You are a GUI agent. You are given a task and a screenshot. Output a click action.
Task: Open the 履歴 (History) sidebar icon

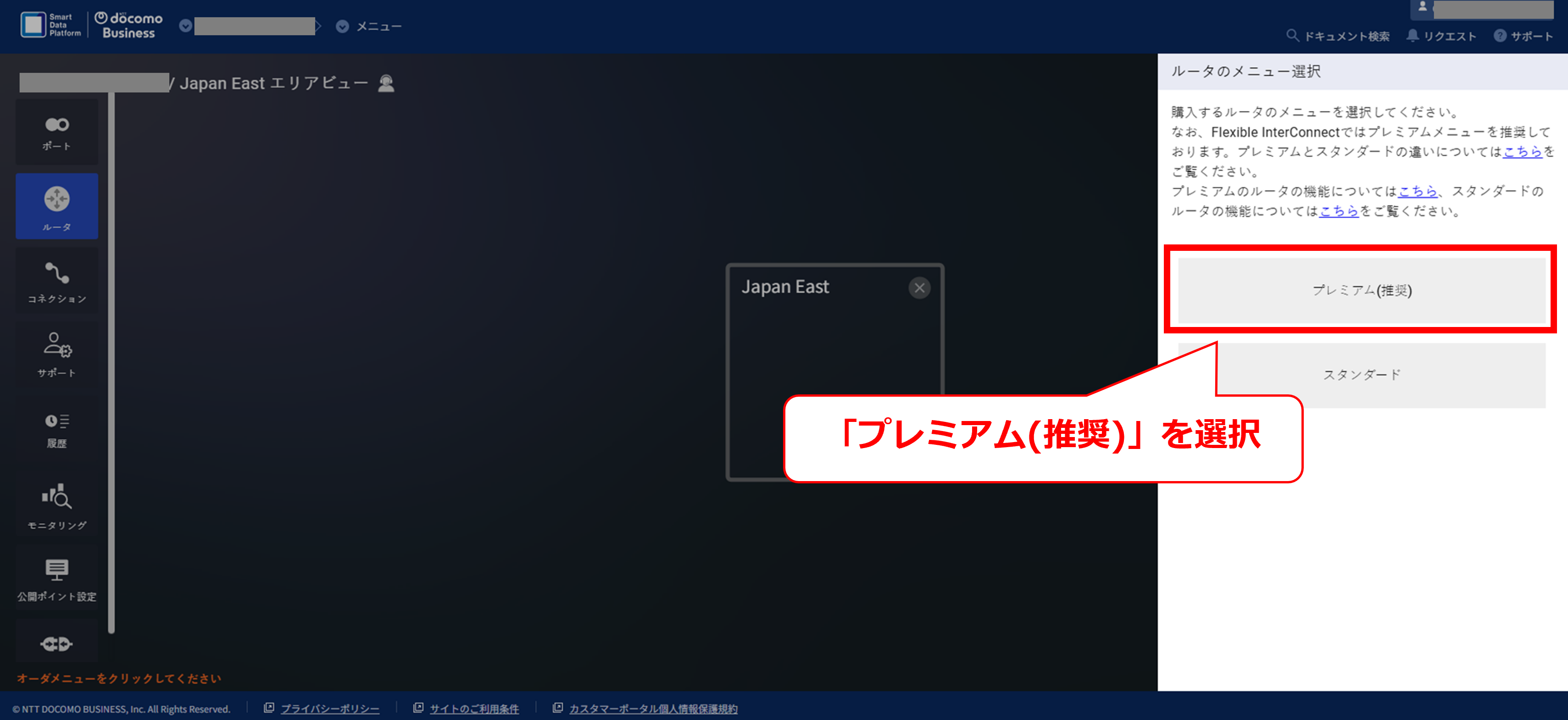56,430
